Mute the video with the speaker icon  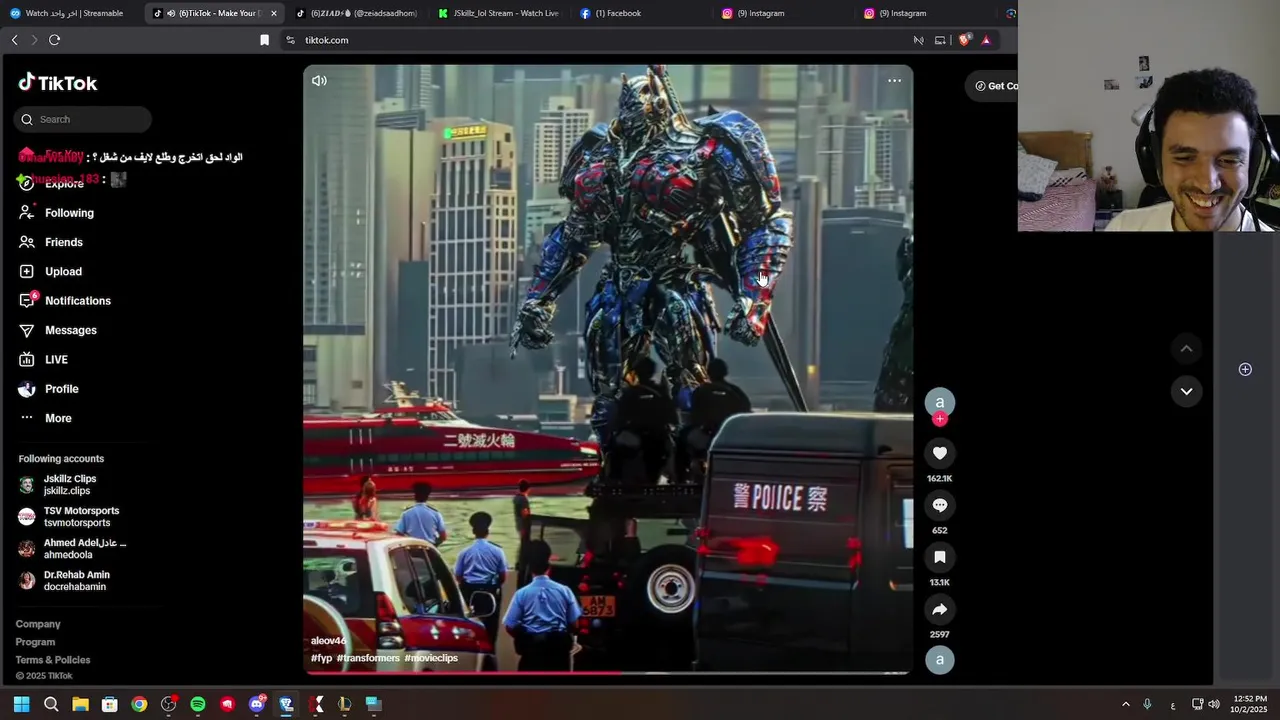(319, 81)
